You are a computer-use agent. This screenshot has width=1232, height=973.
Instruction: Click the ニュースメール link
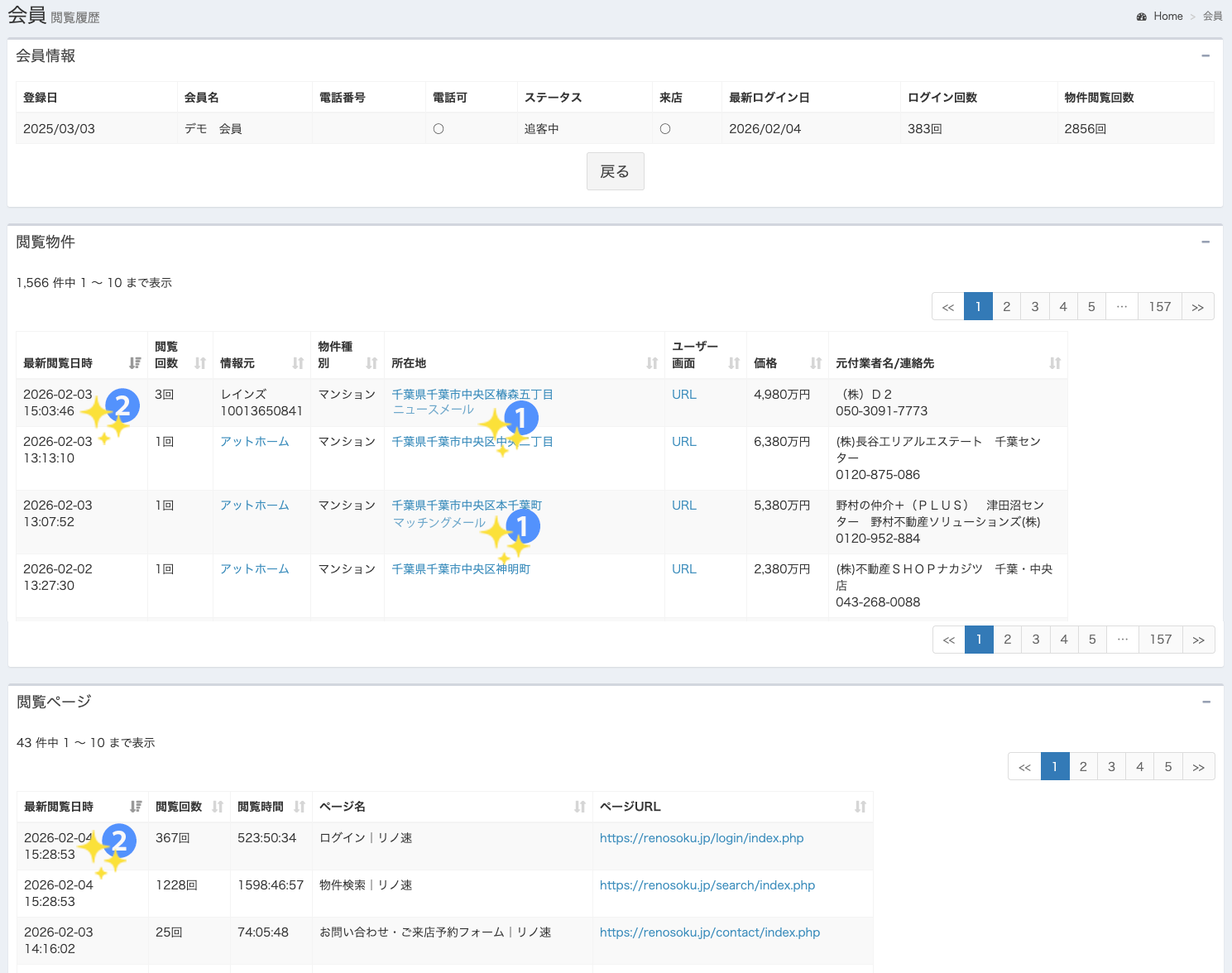point(434,410)
